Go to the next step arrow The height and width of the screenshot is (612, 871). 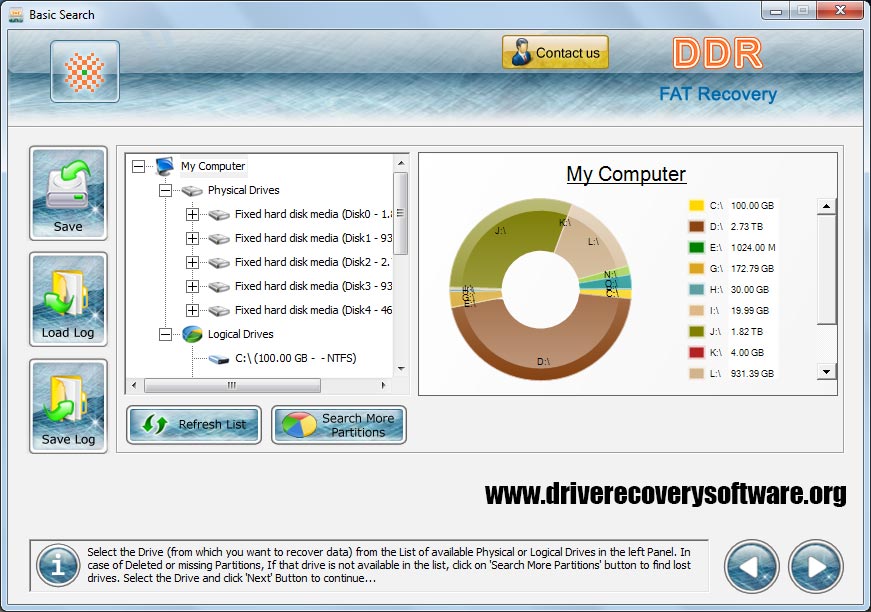tap(815, 566)
